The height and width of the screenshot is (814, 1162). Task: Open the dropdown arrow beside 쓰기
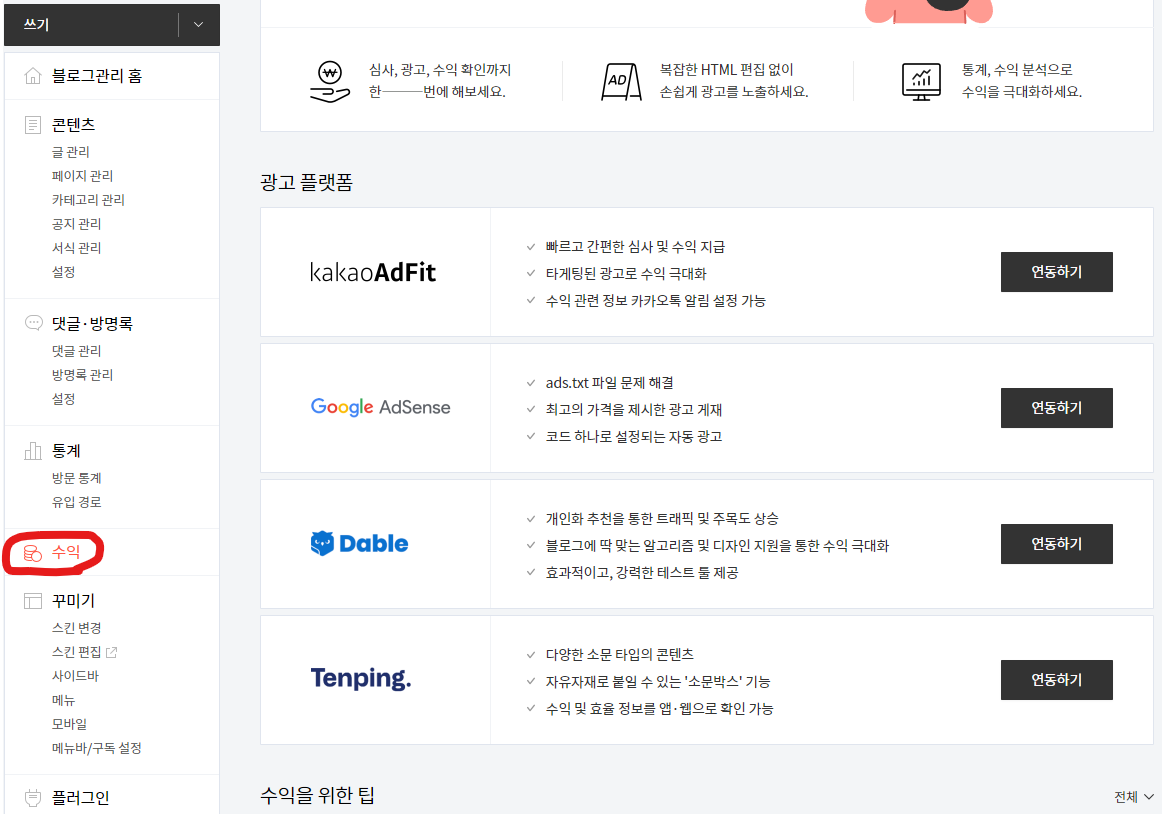199,24
